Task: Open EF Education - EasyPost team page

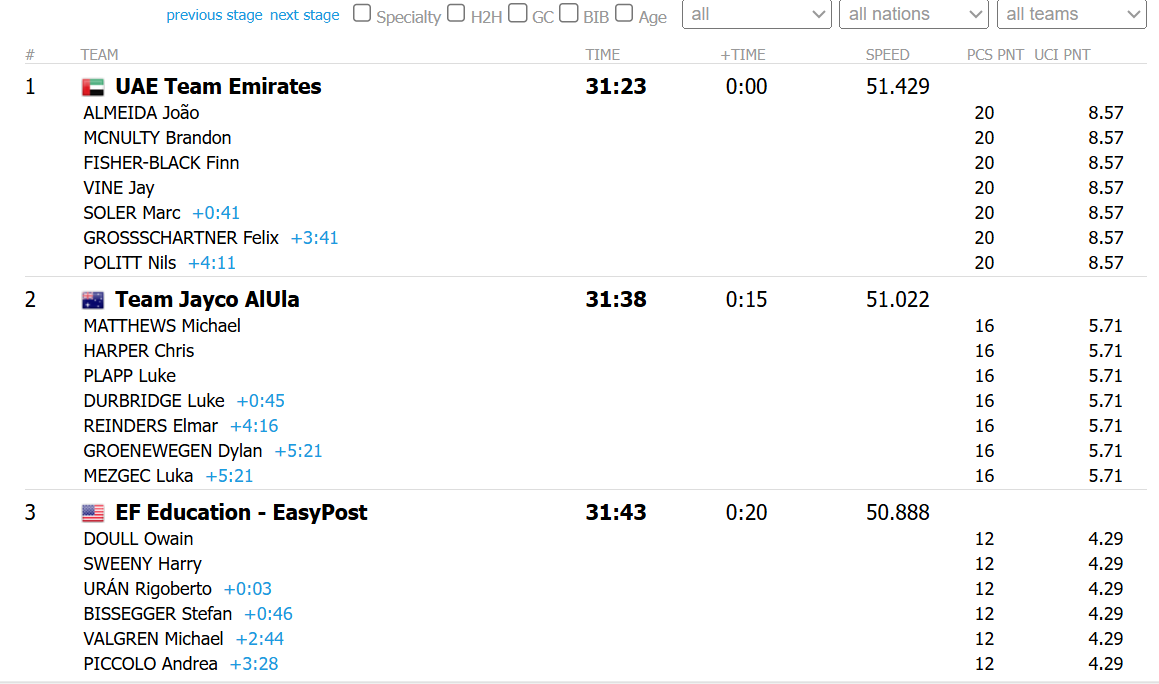Action: point(241,513)
